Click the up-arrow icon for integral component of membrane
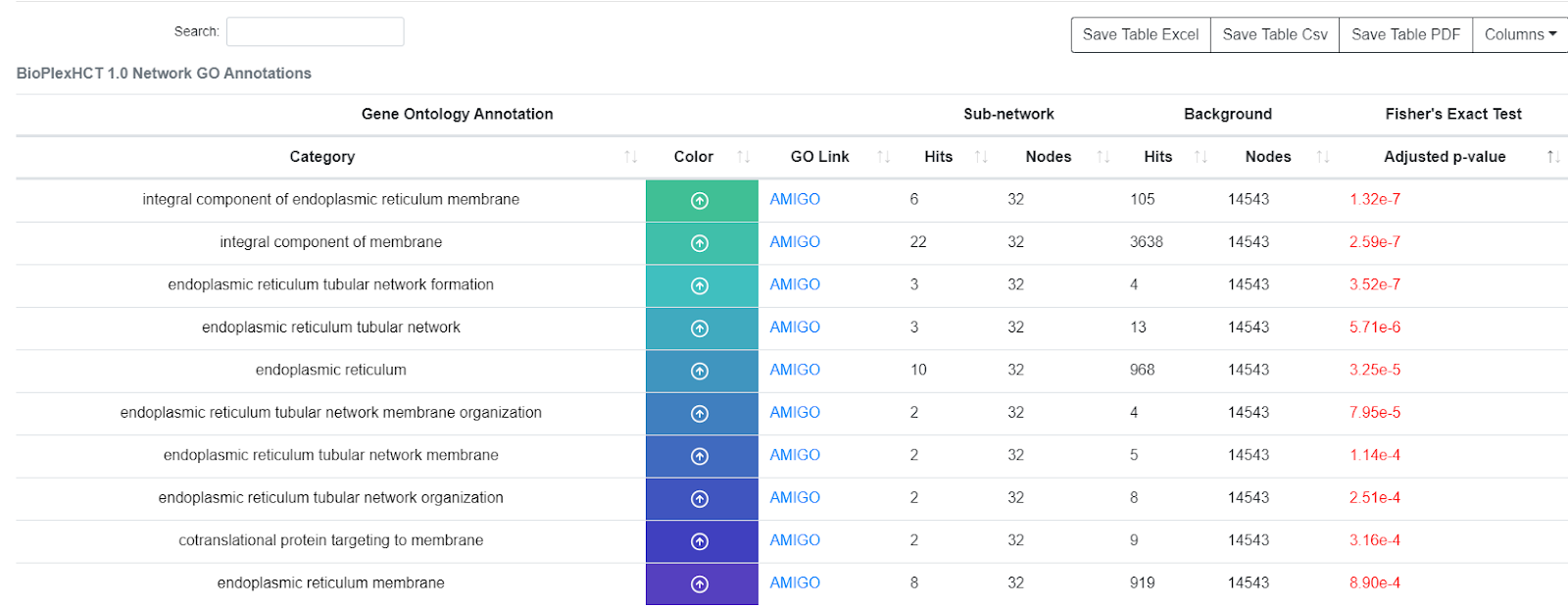 [700, 243]
